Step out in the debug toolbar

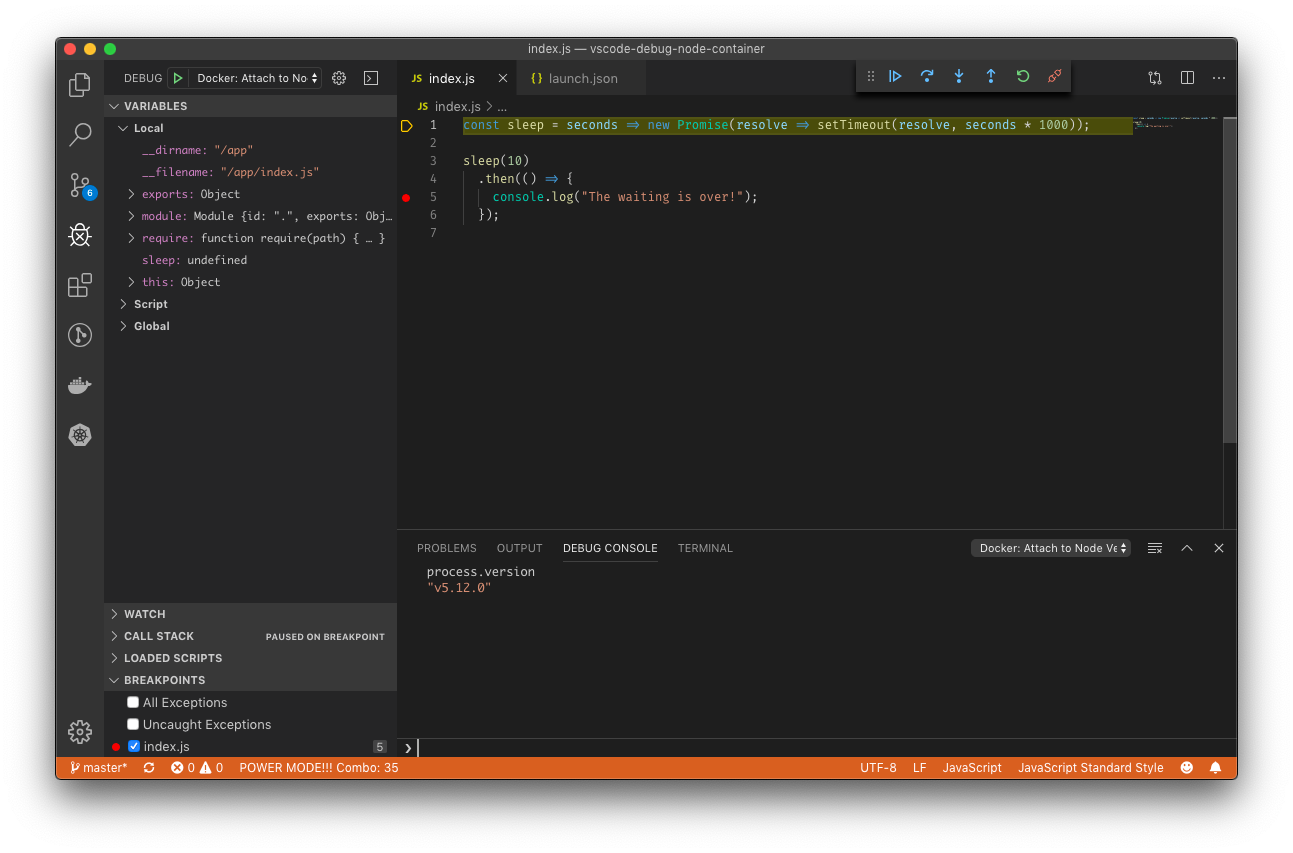pos(991,76)
